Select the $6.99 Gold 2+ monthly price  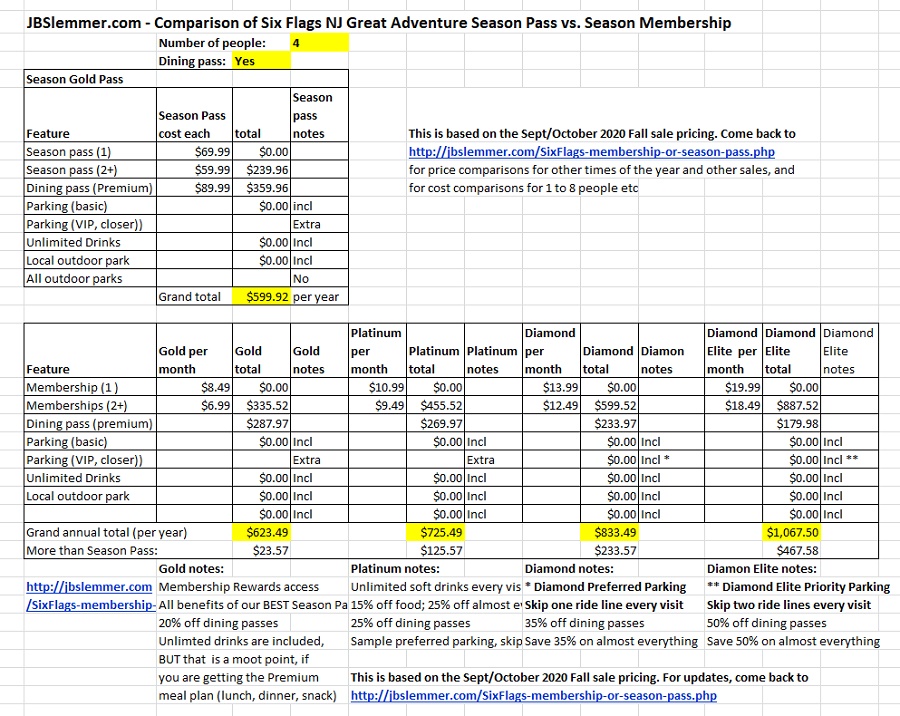194,405
